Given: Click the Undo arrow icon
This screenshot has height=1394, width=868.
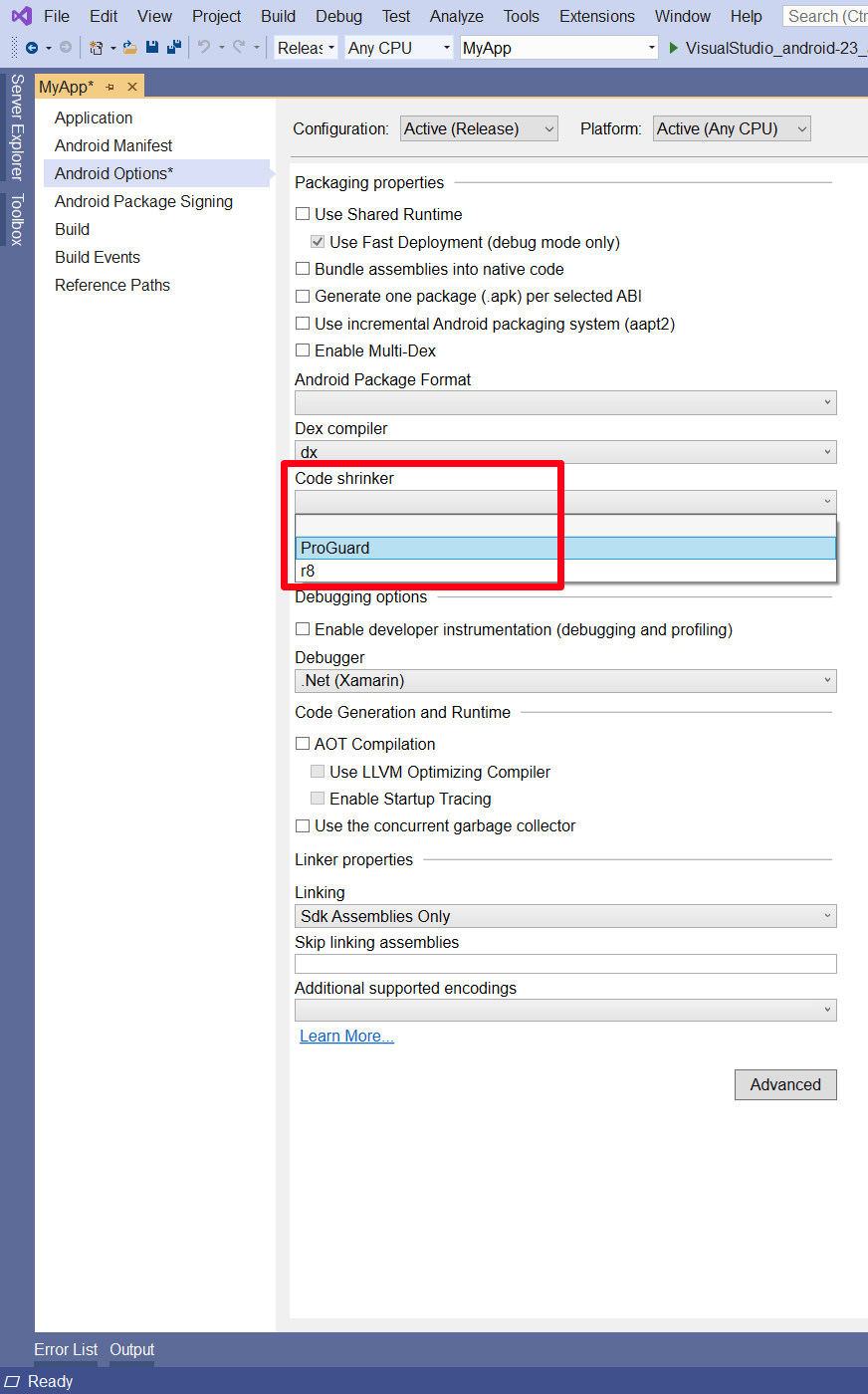Looking at the screenshot, I should 203,48.
